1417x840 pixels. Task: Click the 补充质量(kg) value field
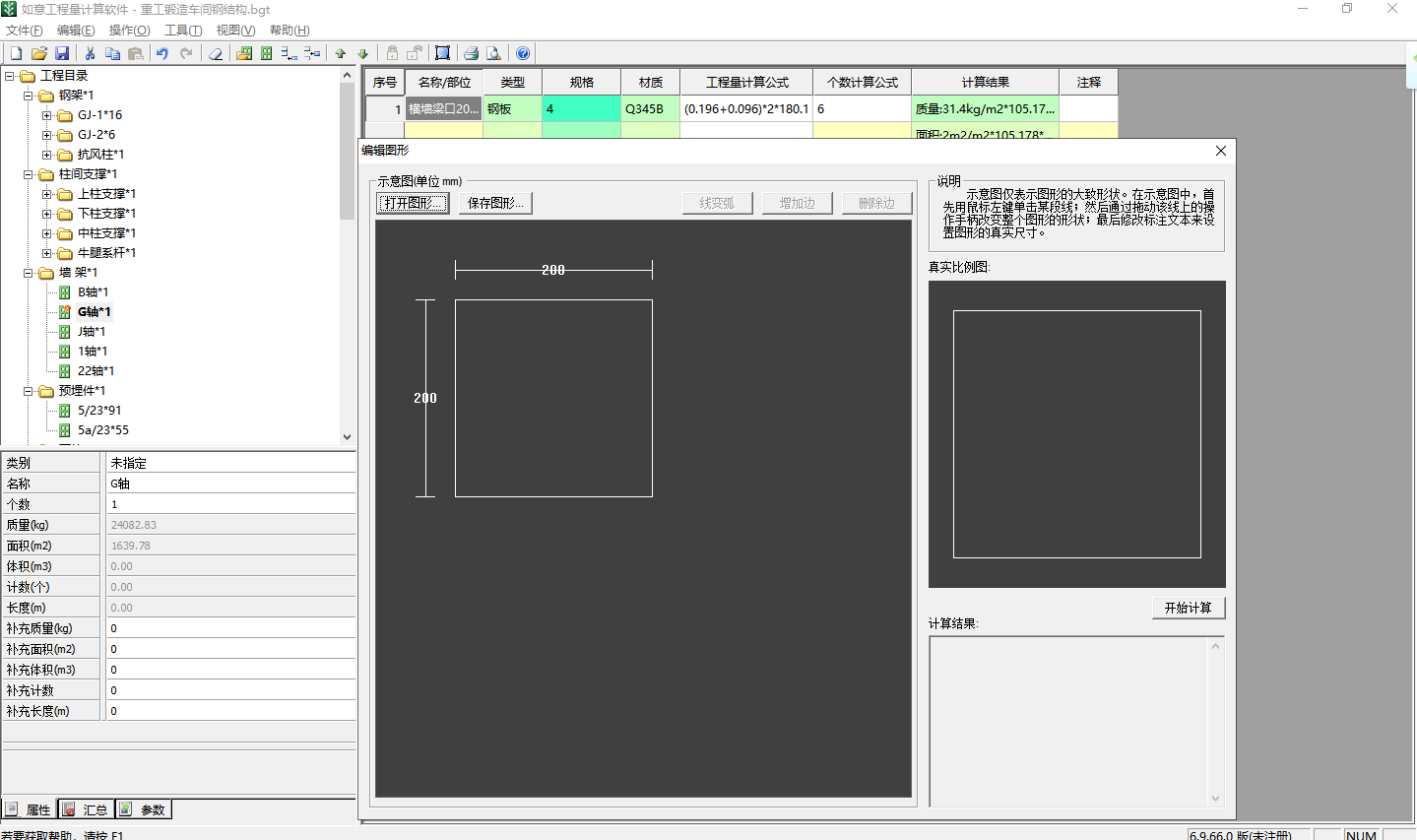coord(230,628)
